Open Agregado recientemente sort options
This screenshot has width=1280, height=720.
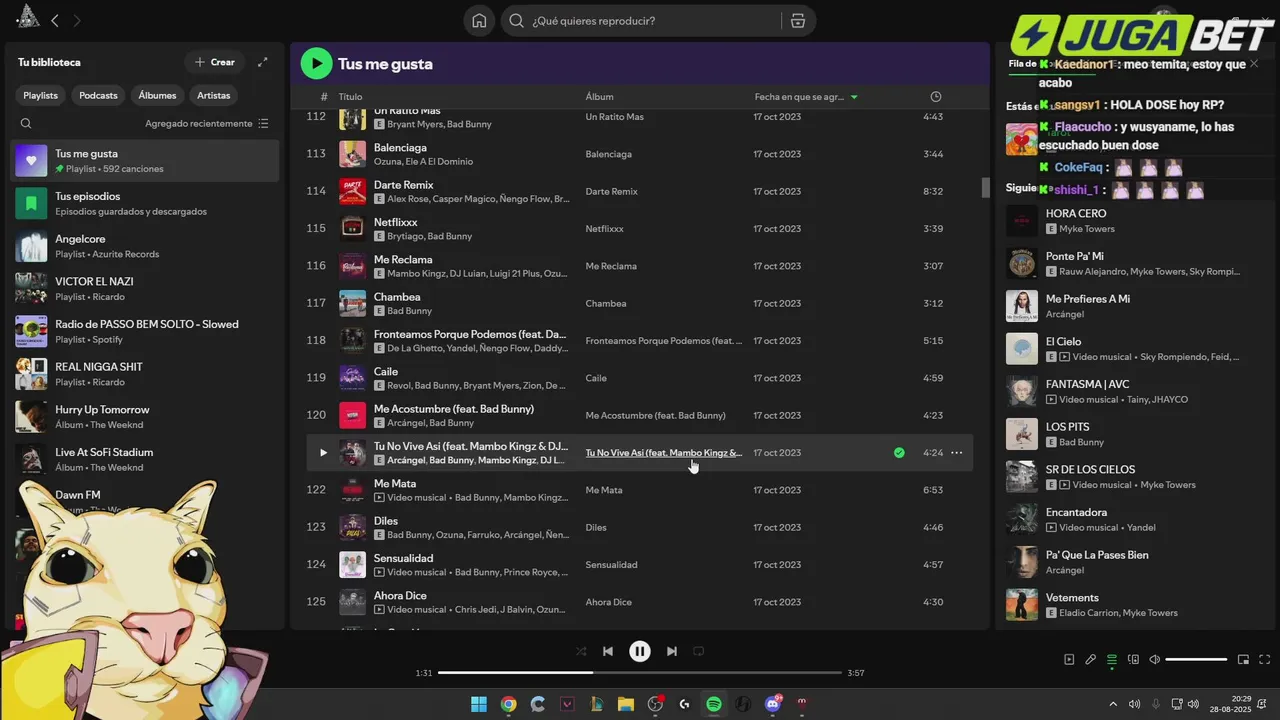[207, 124]
